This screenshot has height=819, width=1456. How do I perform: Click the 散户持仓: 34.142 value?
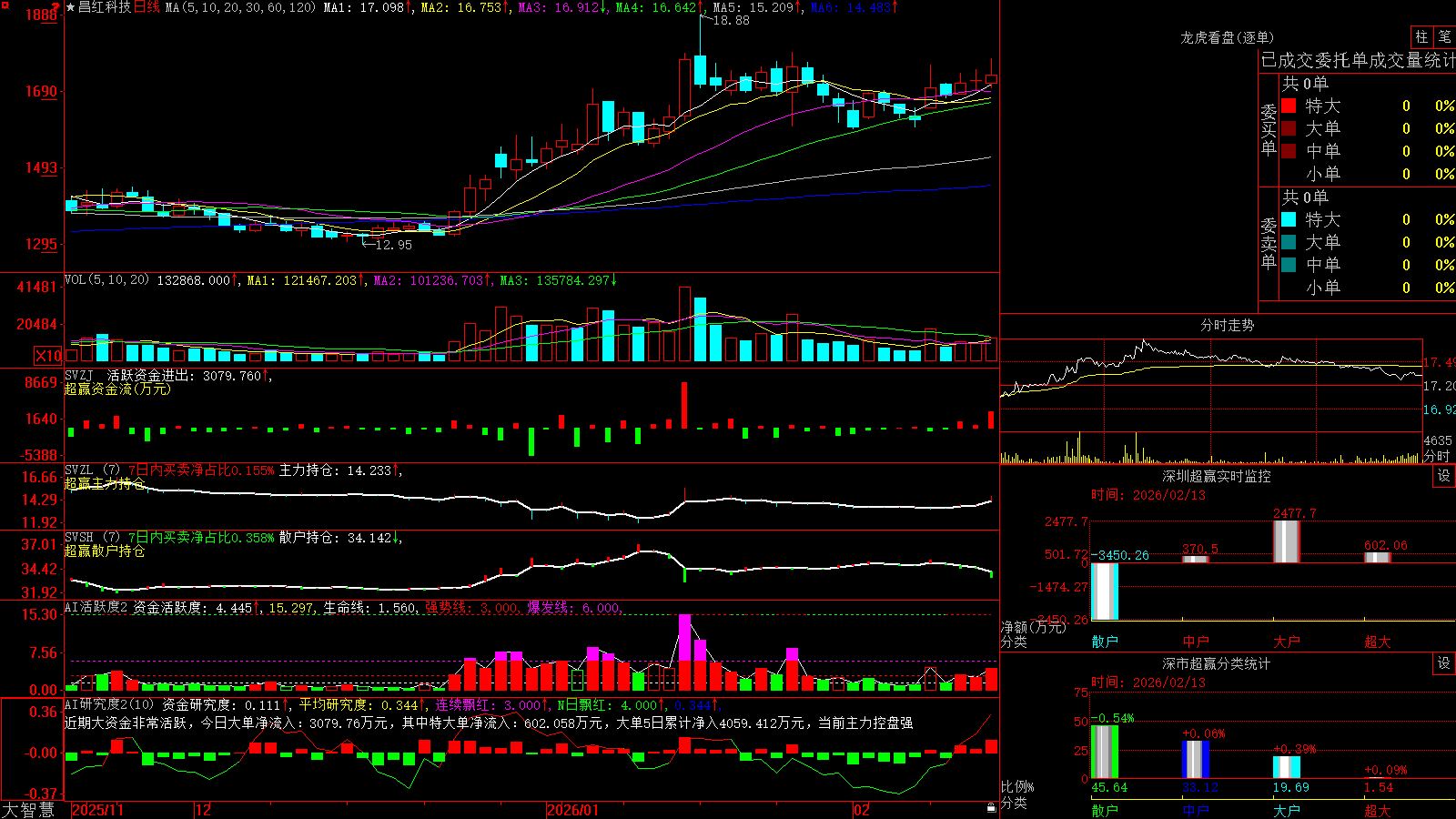pyautogui.click(x=335, y=538)
